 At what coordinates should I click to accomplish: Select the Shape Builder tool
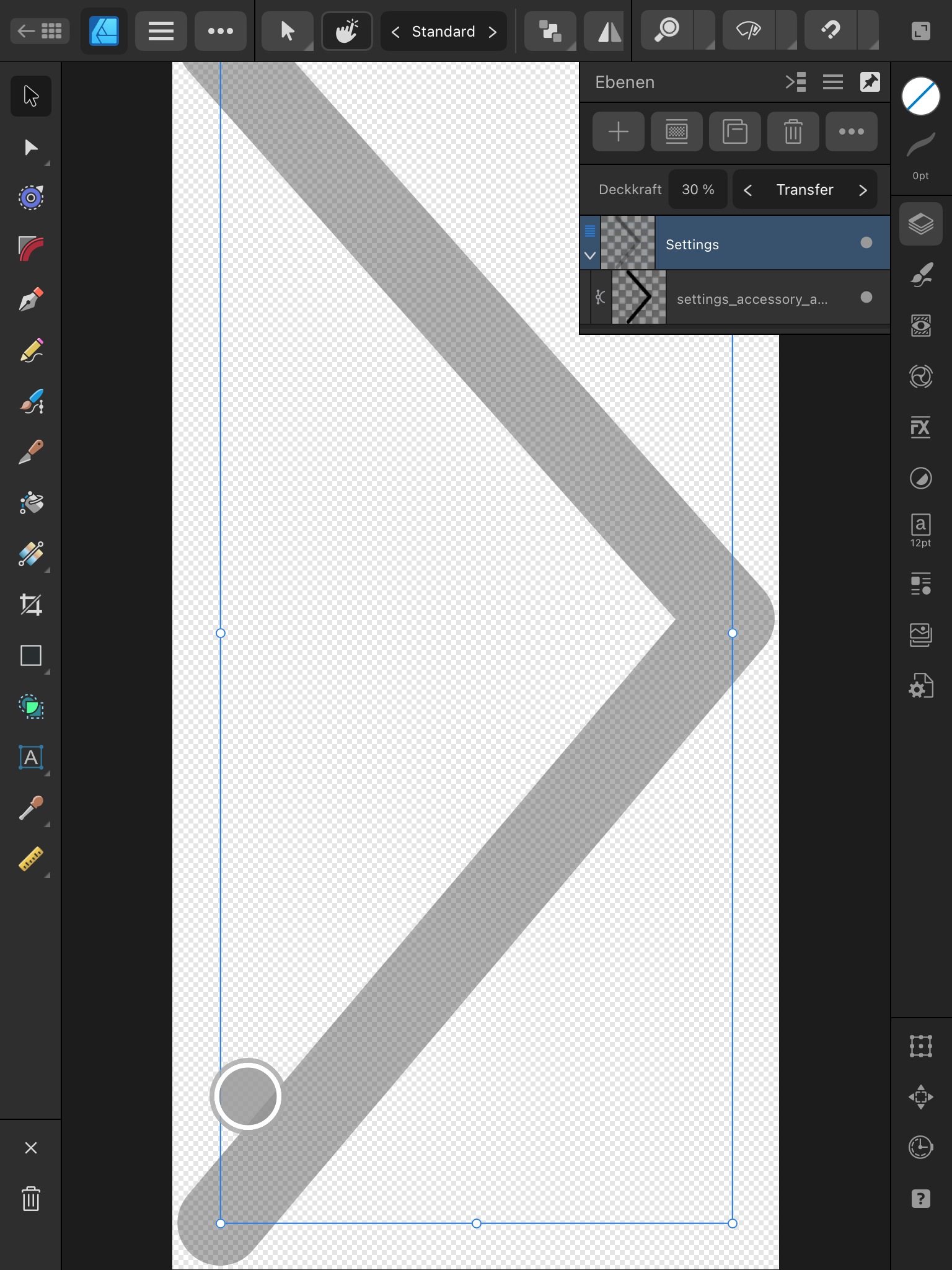(31, 706)
